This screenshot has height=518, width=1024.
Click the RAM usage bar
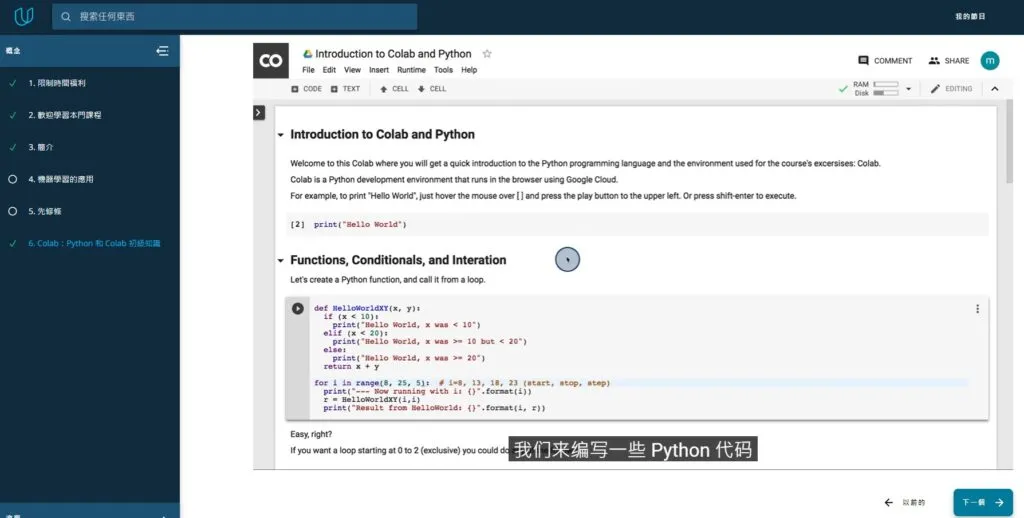point(886,84)
